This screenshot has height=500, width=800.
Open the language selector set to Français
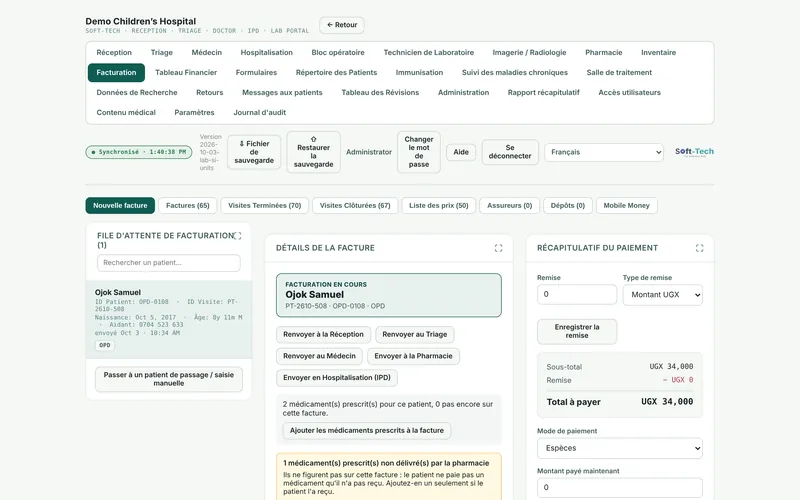pos(604,152)
